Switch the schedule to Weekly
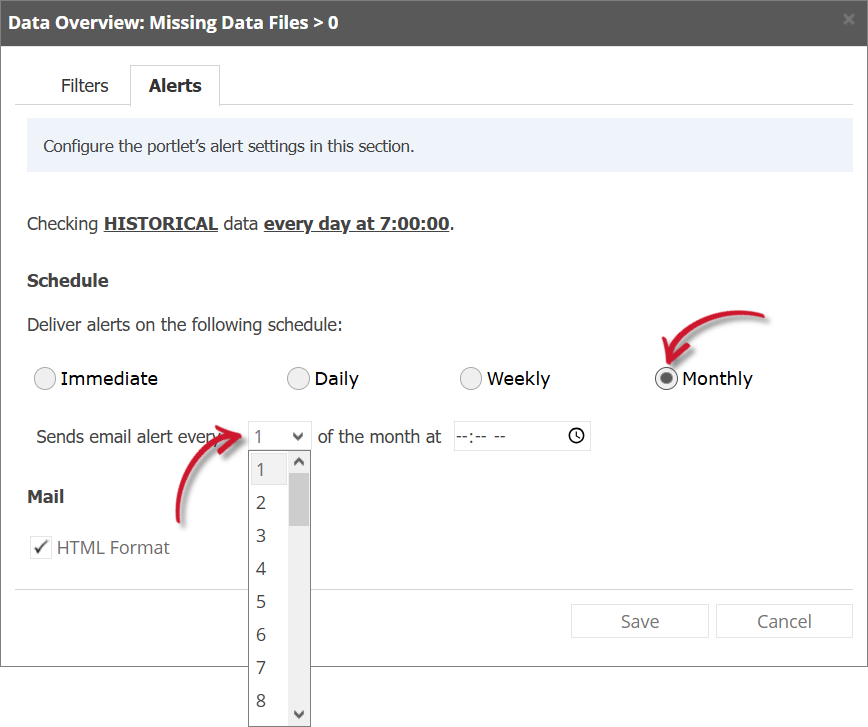The width and height of the screenshot is (868, 727). point(470,378)
